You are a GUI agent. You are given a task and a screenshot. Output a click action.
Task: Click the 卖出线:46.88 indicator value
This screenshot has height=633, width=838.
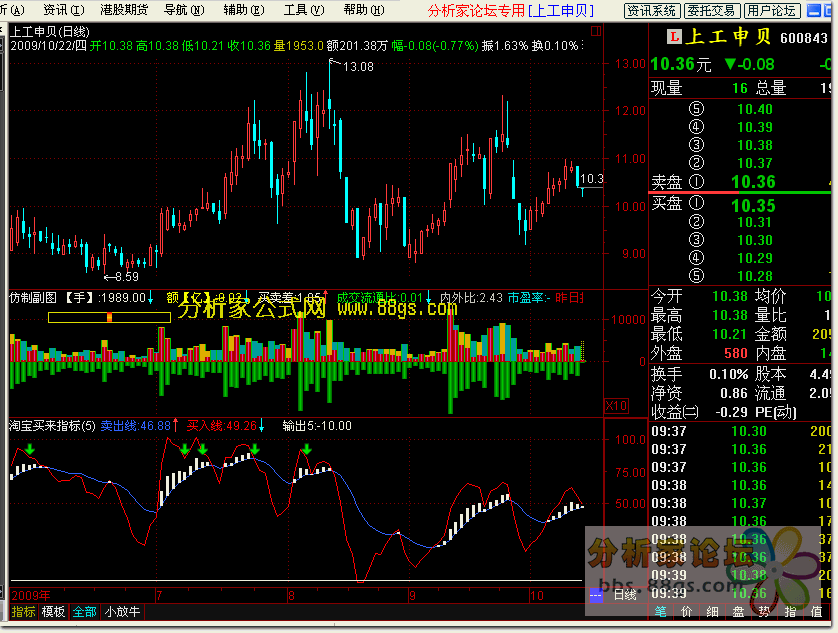136,426
